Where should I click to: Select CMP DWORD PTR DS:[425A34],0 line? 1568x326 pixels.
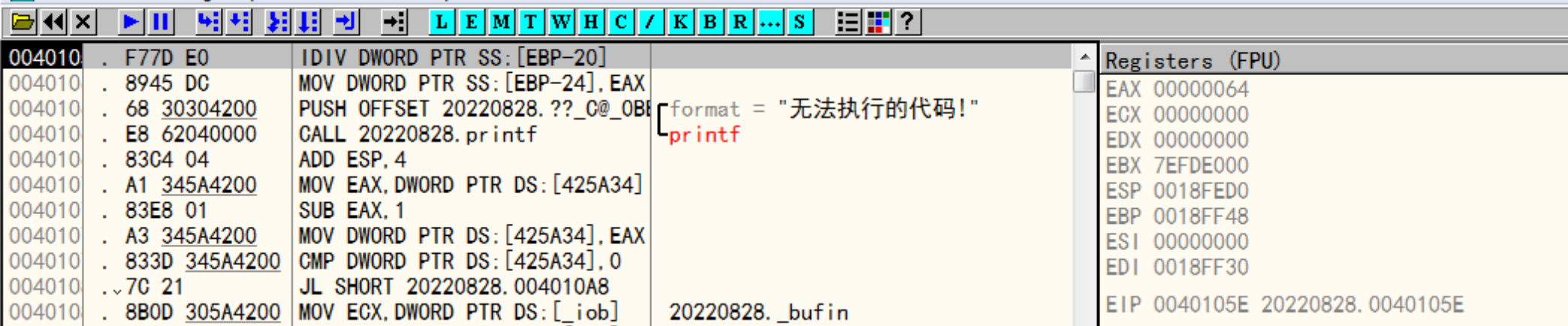[460, 261]
